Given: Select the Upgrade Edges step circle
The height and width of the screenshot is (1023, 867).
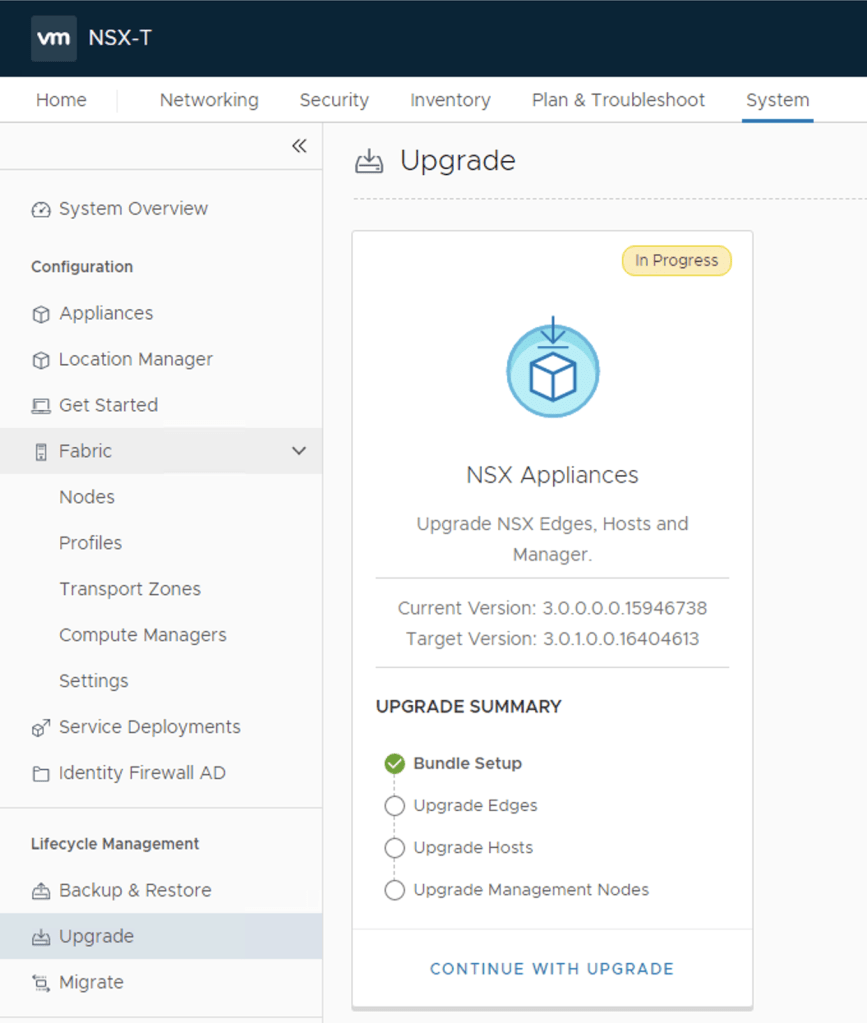Looking at the screenshot, I should (394, 806).
